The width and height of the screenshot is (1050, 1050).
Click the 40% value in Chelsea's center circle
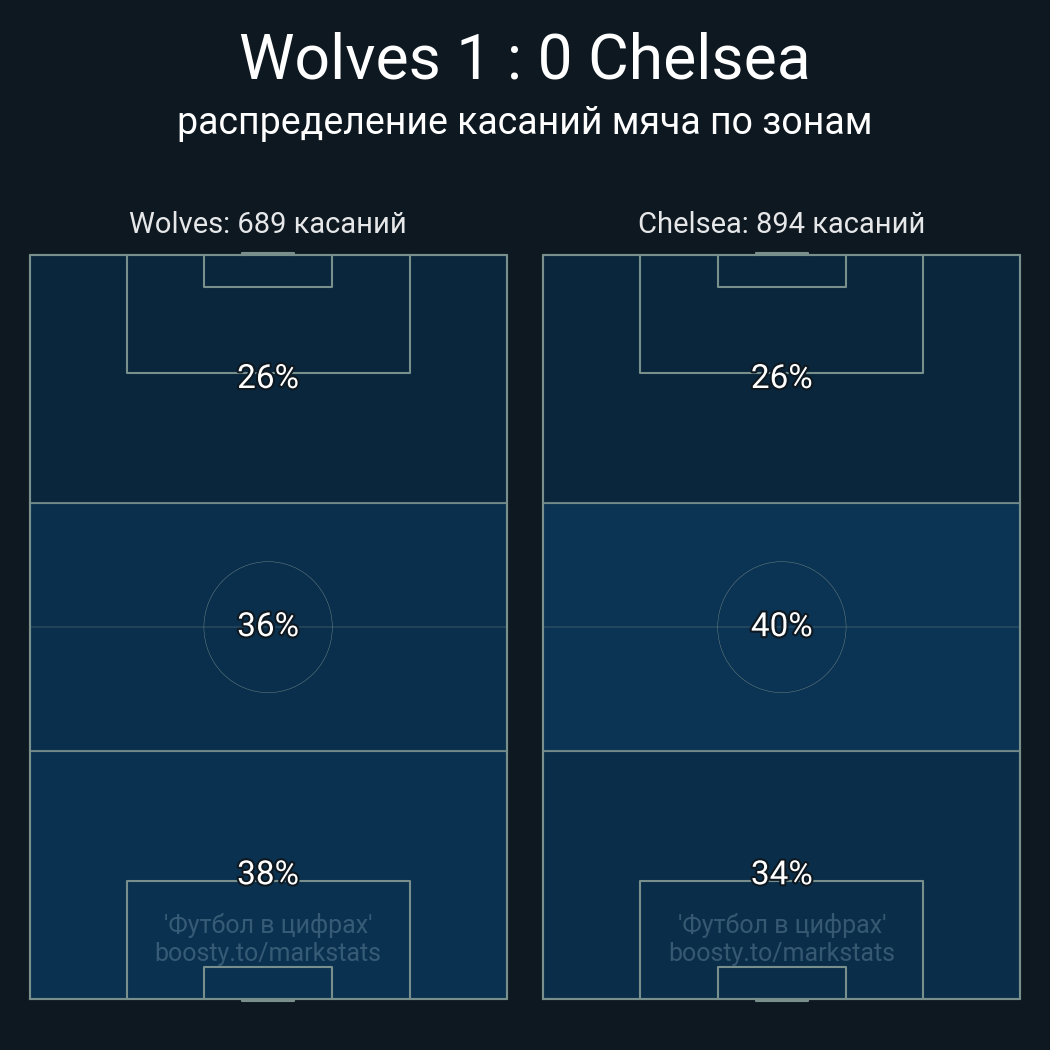pyautogui.click(x=781, y=625)
